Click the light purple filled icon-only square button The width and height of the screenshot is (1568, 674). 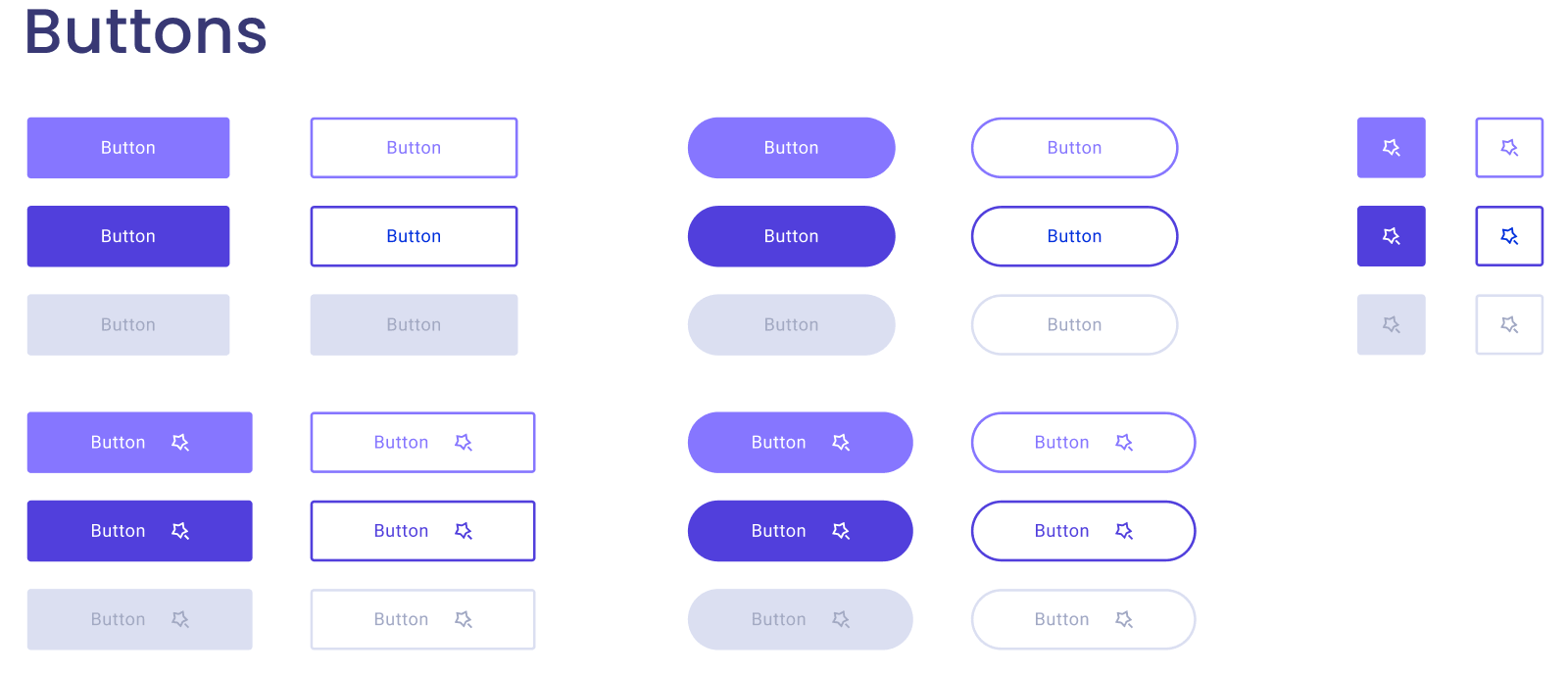coord(1391,148)
